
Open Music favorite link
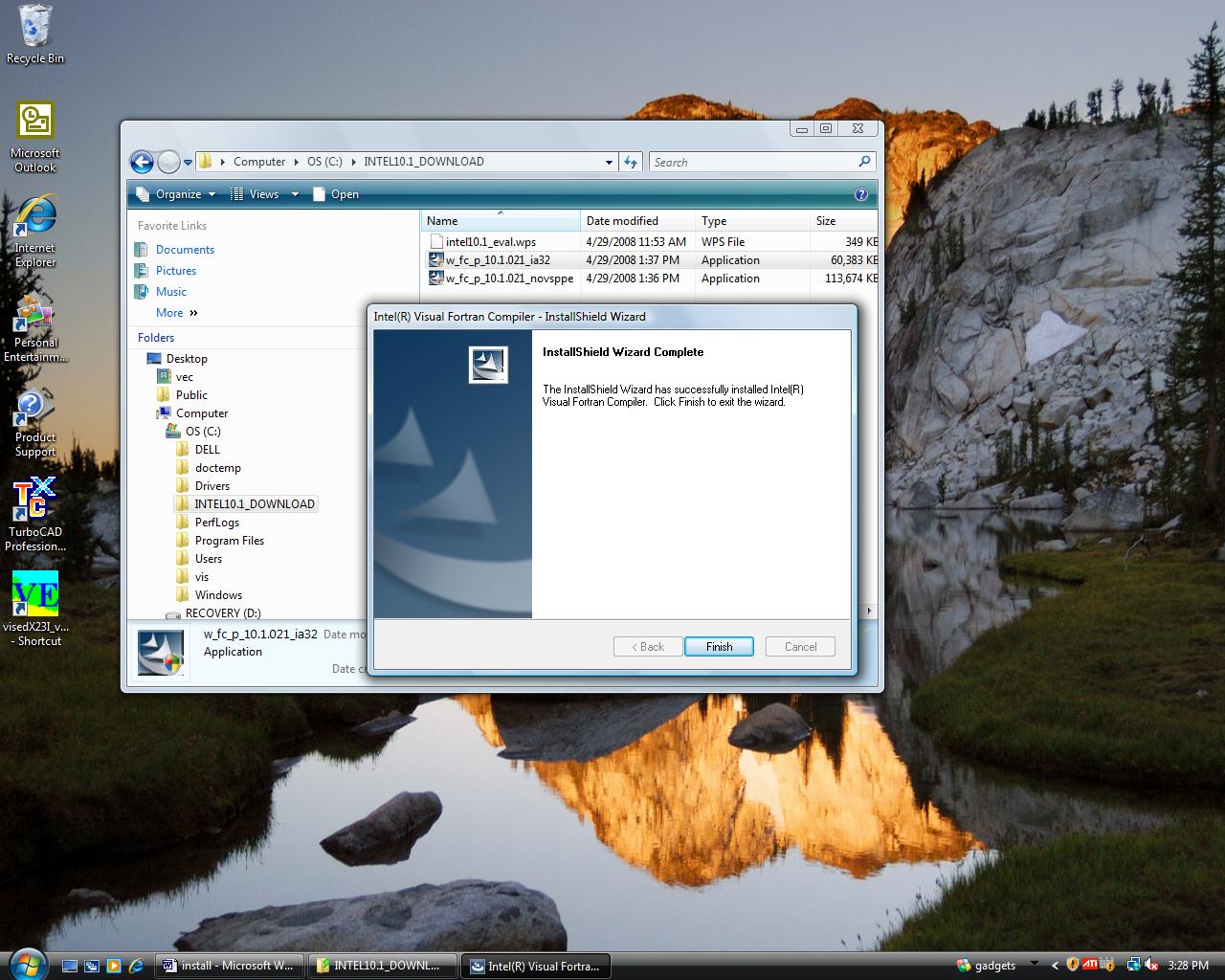171,292
